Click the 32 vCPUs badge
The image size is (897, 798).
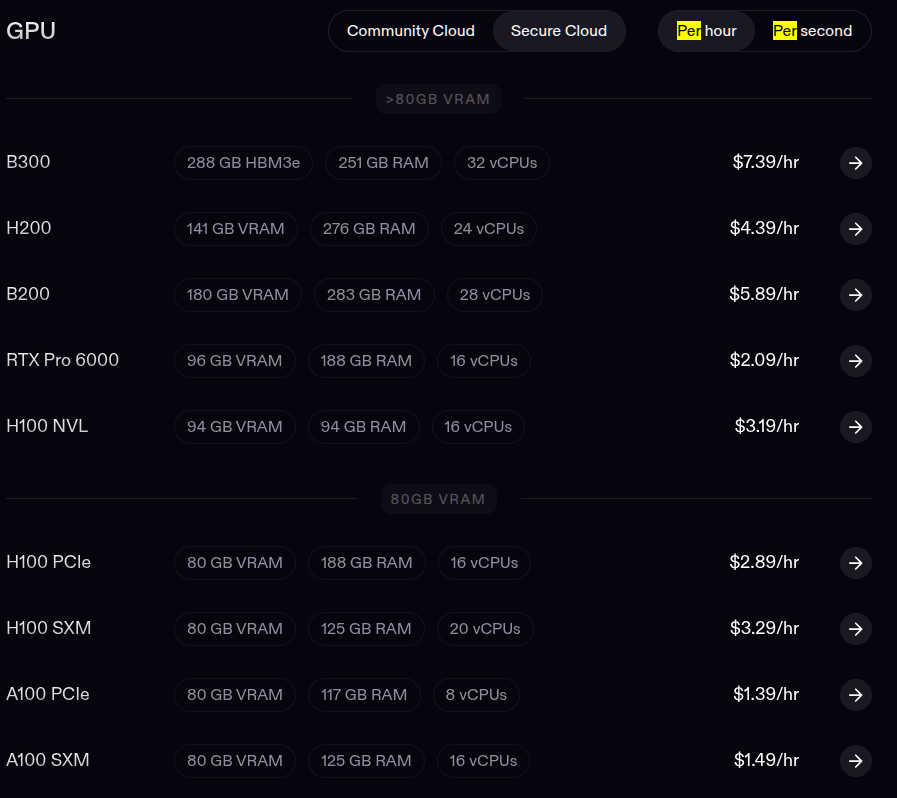[502, 163]
